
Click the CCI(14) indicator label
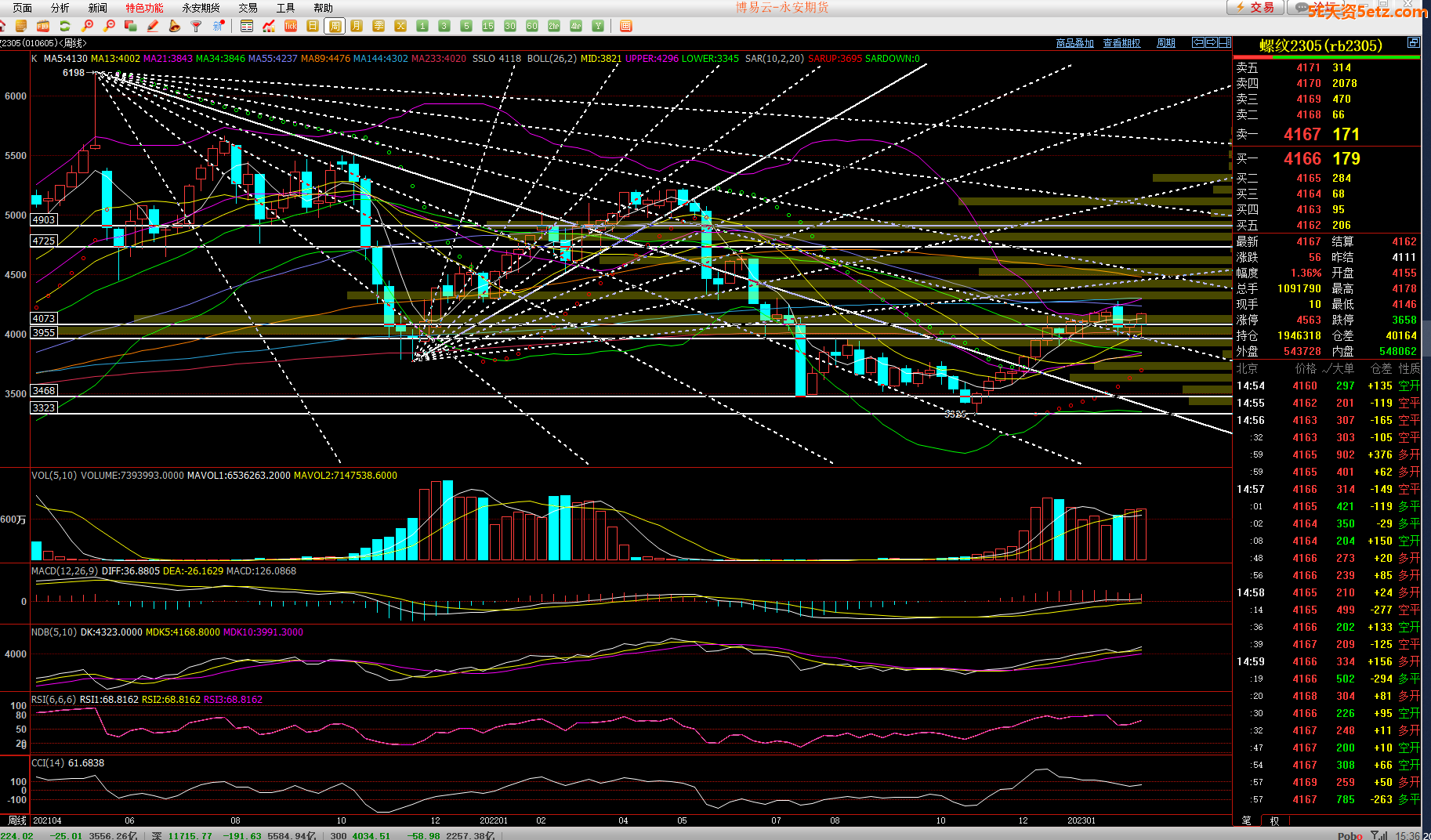point(48,763)
